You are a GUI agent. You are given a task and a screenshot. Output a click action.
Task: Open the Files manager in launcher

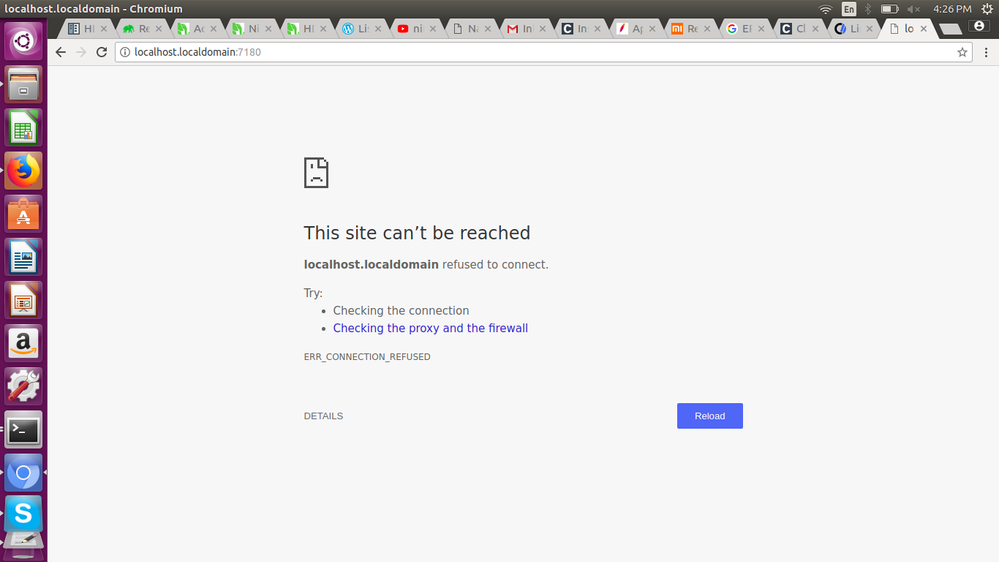pyautogui.click(x=24, y=84)
